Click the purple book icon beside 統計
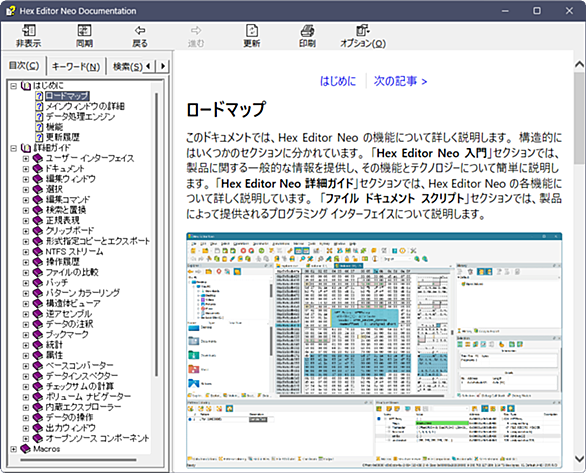 pos(38,345)
